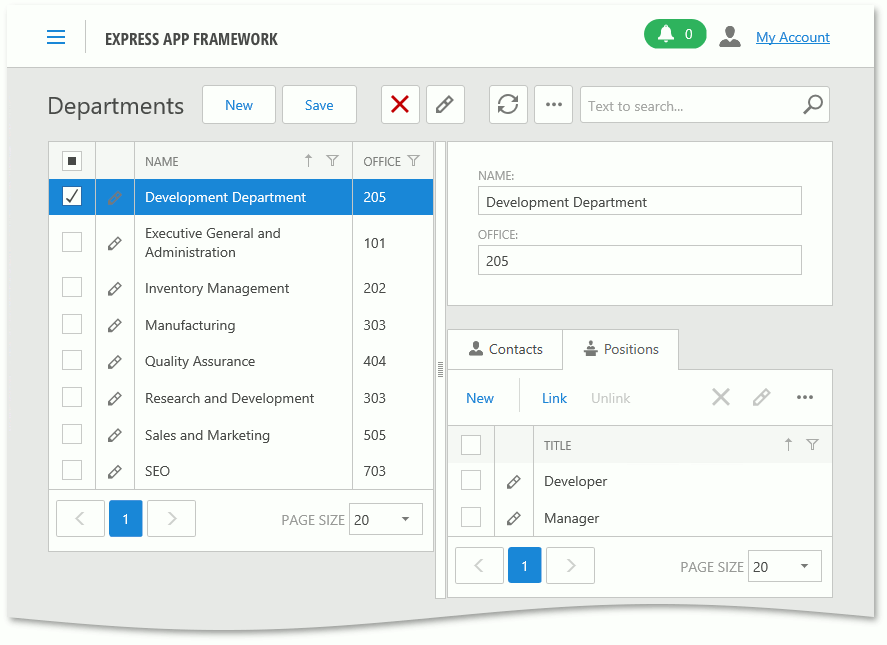Click the refresh icon in Departments toolbar
The image size is (887, 645).
click(508, 105)
